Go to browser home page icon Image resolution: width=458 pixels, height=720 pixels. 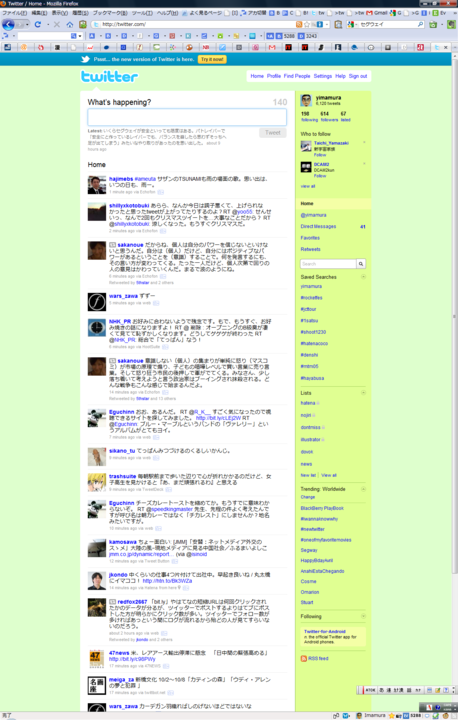point(69,24)
